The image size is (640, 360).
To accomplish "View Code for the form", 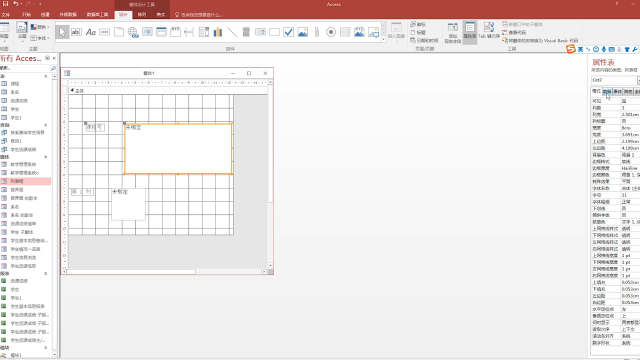I will pos(514,32).
